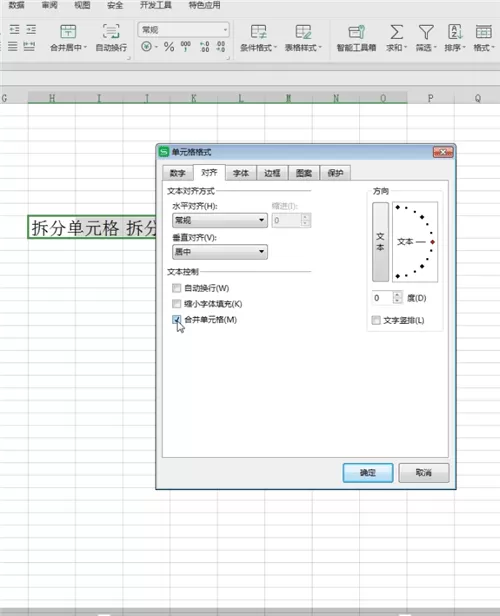
Task: Toggle 文字竖排(L) checkbox
Action: 376,320
